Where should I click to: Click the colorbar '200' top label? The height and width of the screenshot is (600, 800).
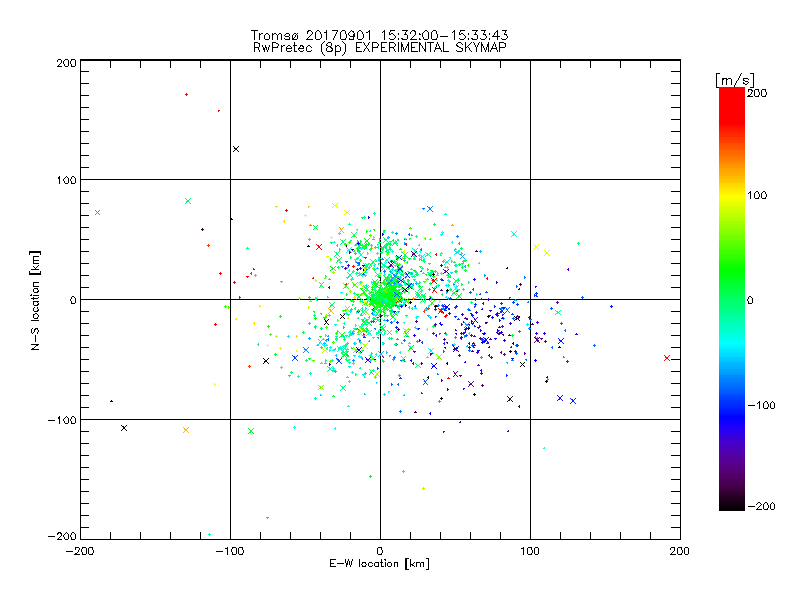click(757, 93)
